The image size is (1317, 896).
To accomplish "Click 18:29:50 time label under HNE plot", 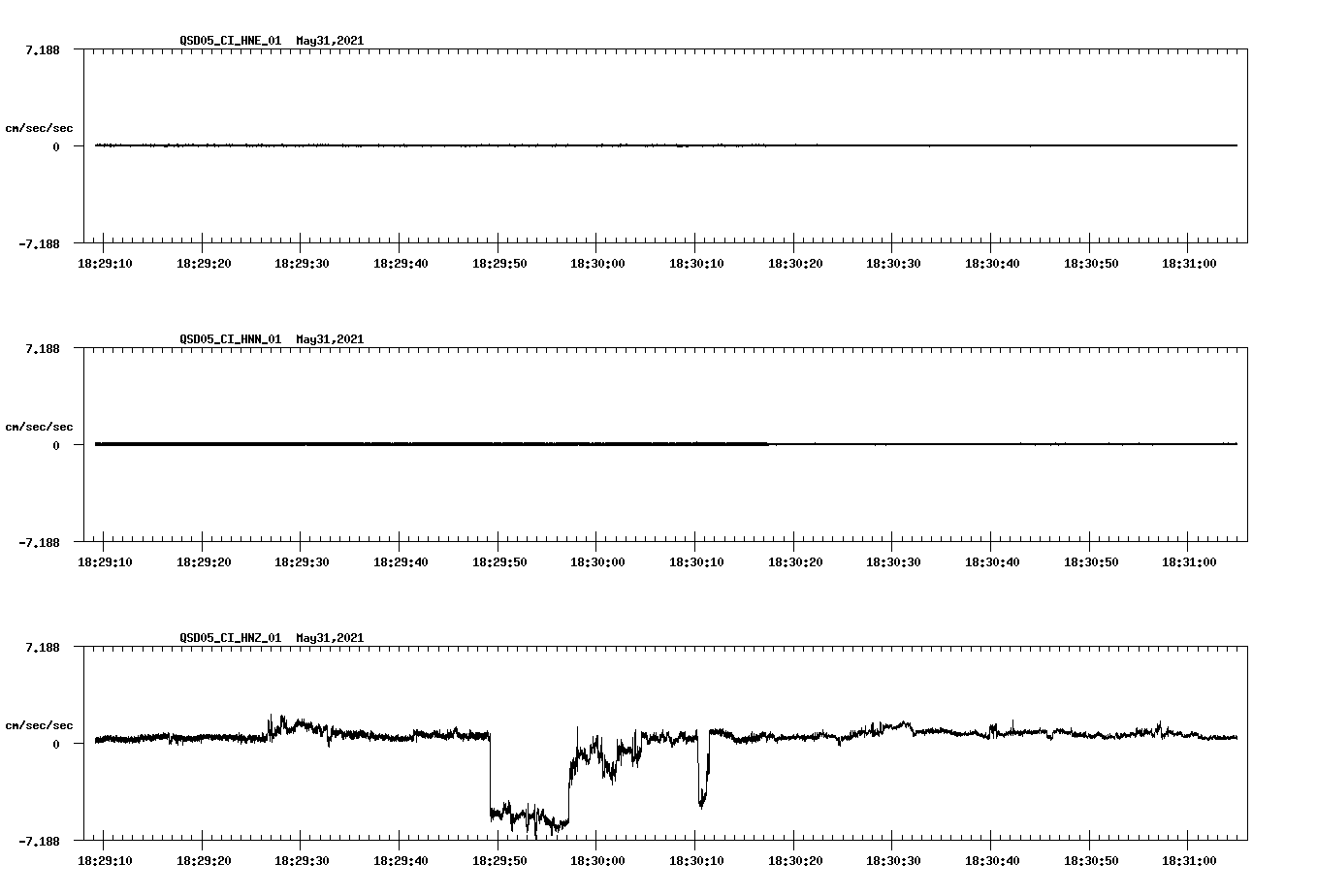I will click(498, 264).
